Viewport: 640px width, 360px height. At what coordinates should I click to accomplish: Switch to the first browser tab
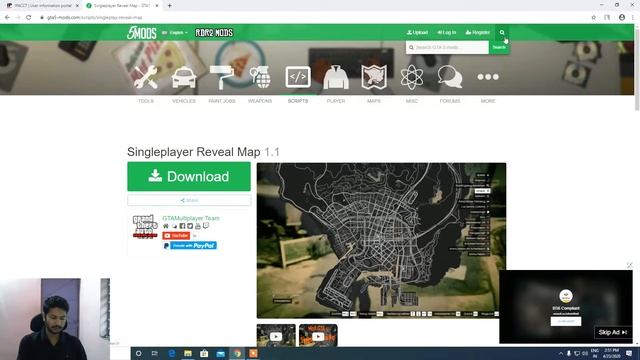(x=41, y=6)
